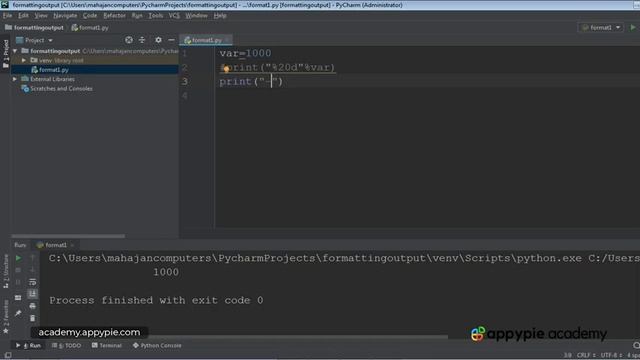Viewport: 640px width, 360px height.
Task: Toggle soft-wrap in the Run console
Action: 33,282
